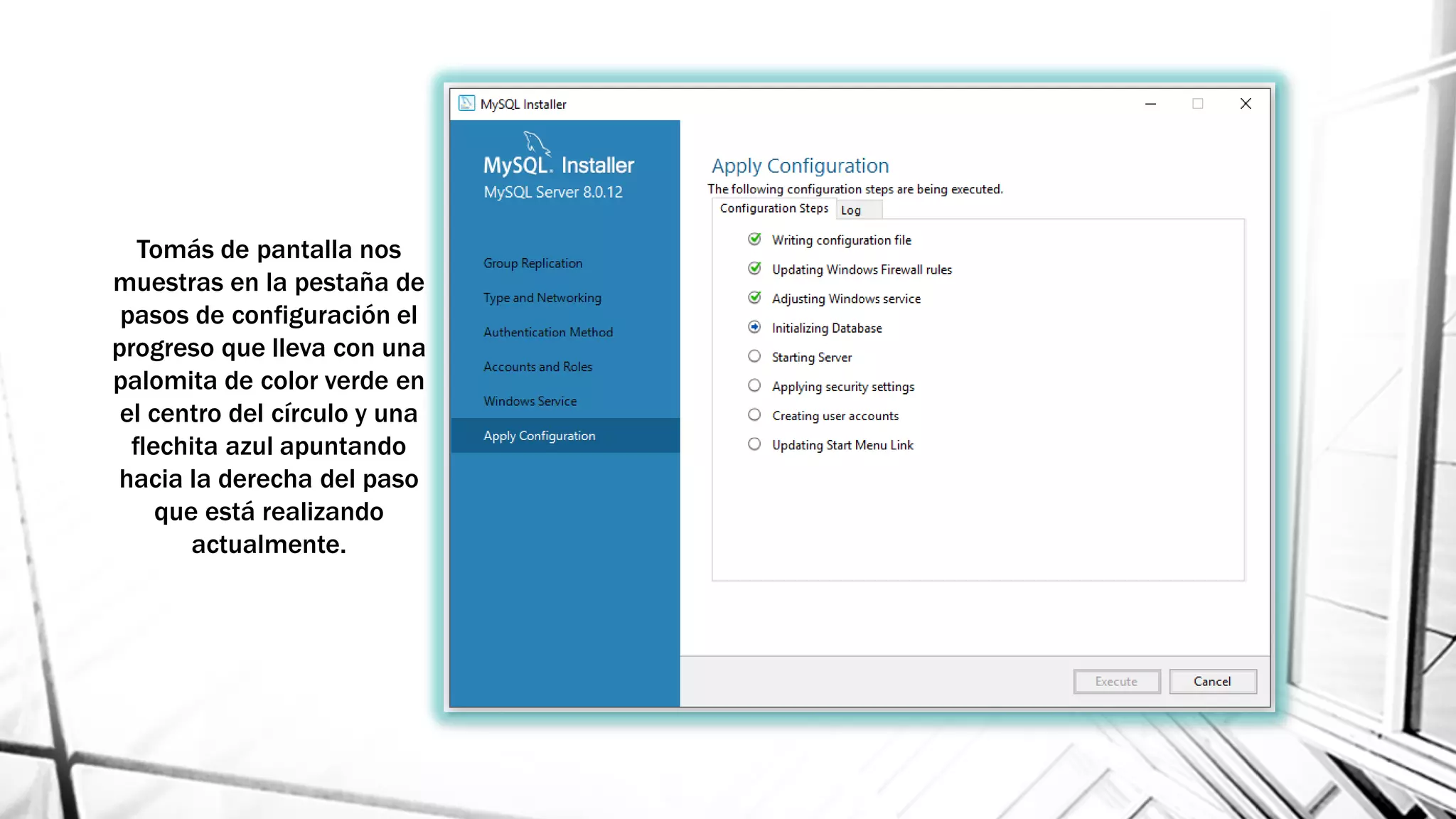Click the configuration steps being executed message
This screenshot has height=819, width=1456.
[855, 189]
